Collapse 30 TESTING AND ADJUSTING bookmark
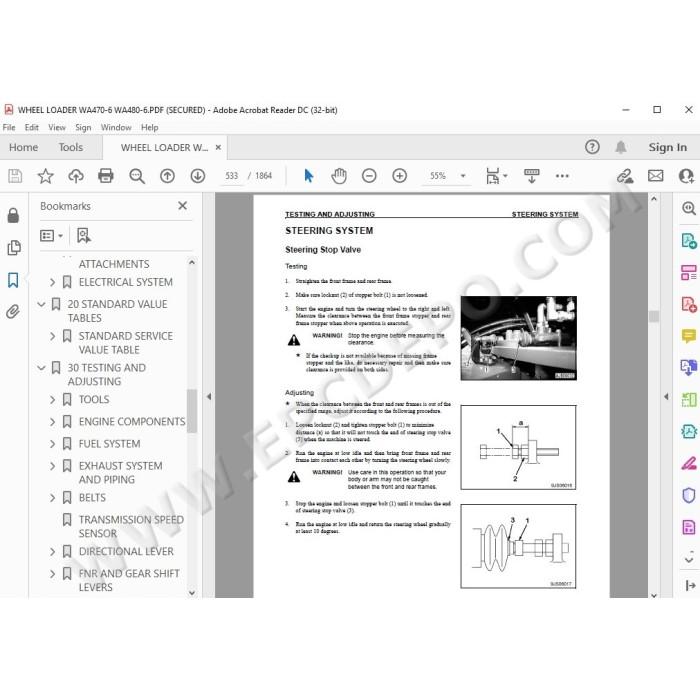The image size is (700, 700). point(42,368)
